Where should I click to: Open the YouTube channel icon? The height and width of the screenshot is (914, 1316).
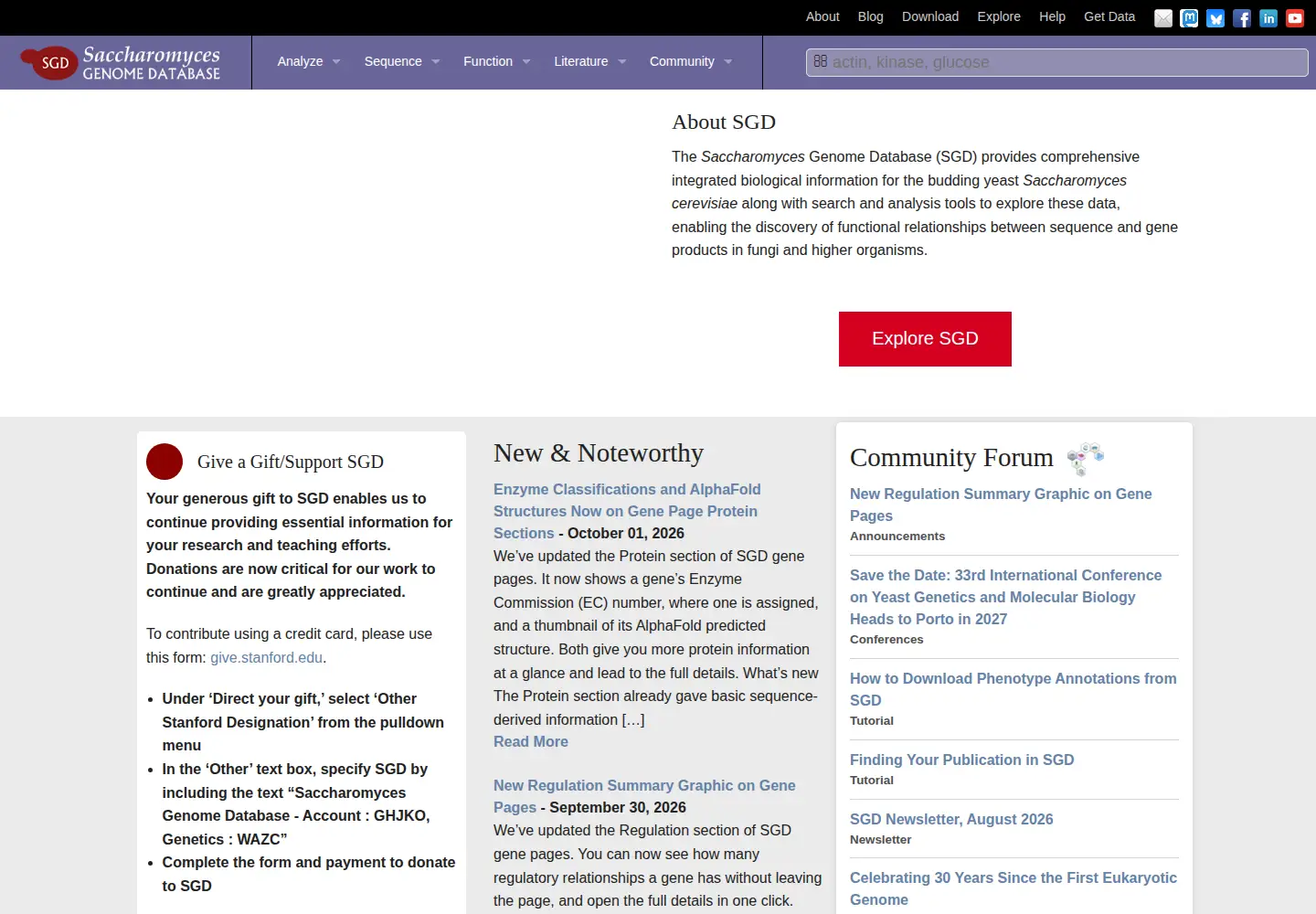1295,18
